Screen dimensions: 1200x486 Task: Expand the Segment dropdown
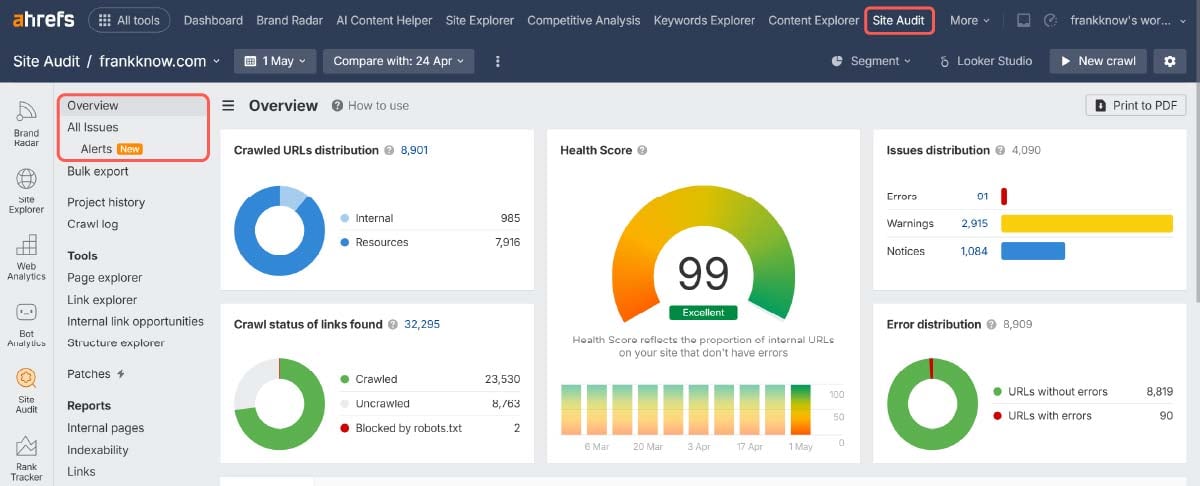click(871, 61)
